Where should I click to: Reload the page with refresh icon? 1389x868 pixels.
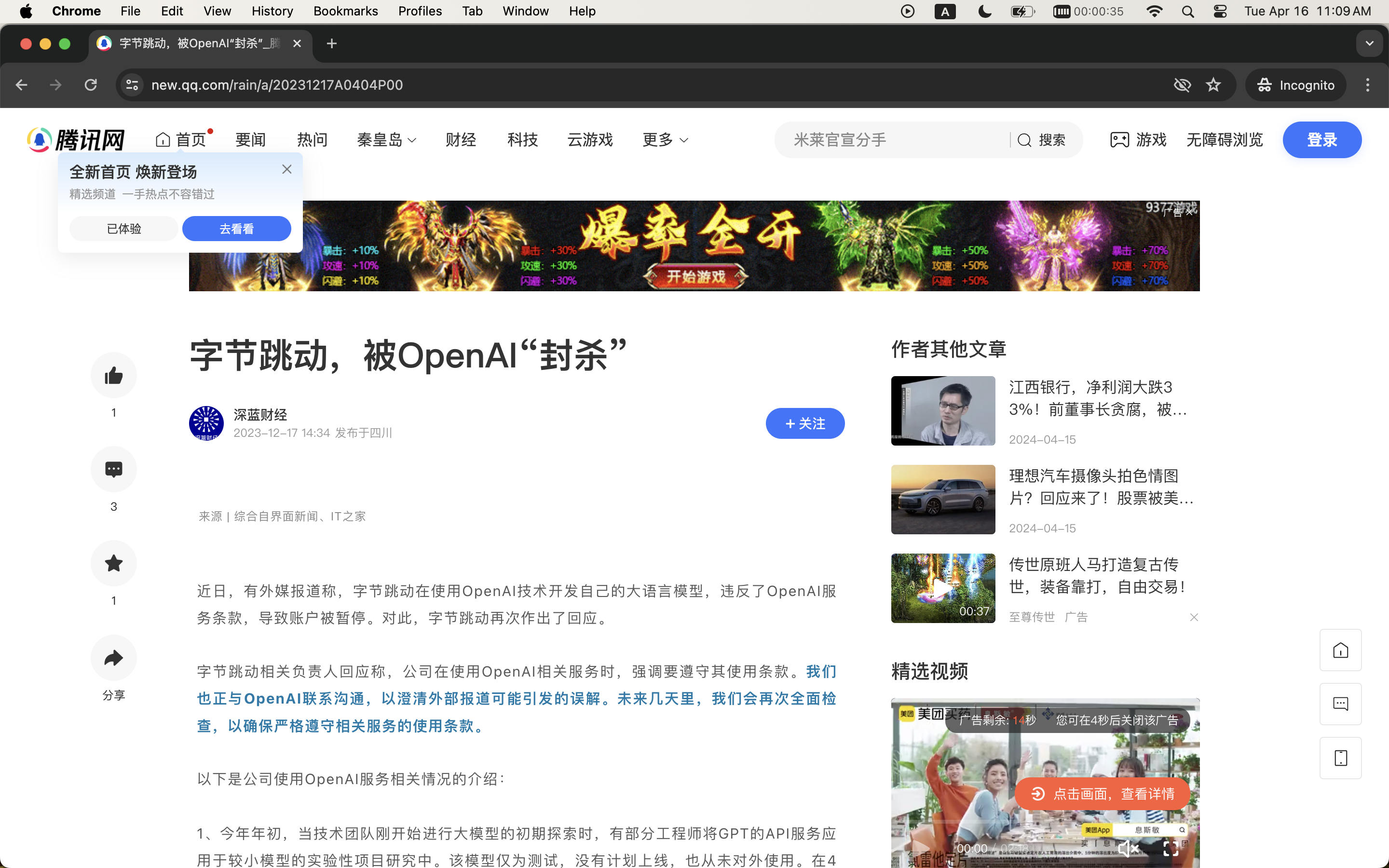[91, 85]
